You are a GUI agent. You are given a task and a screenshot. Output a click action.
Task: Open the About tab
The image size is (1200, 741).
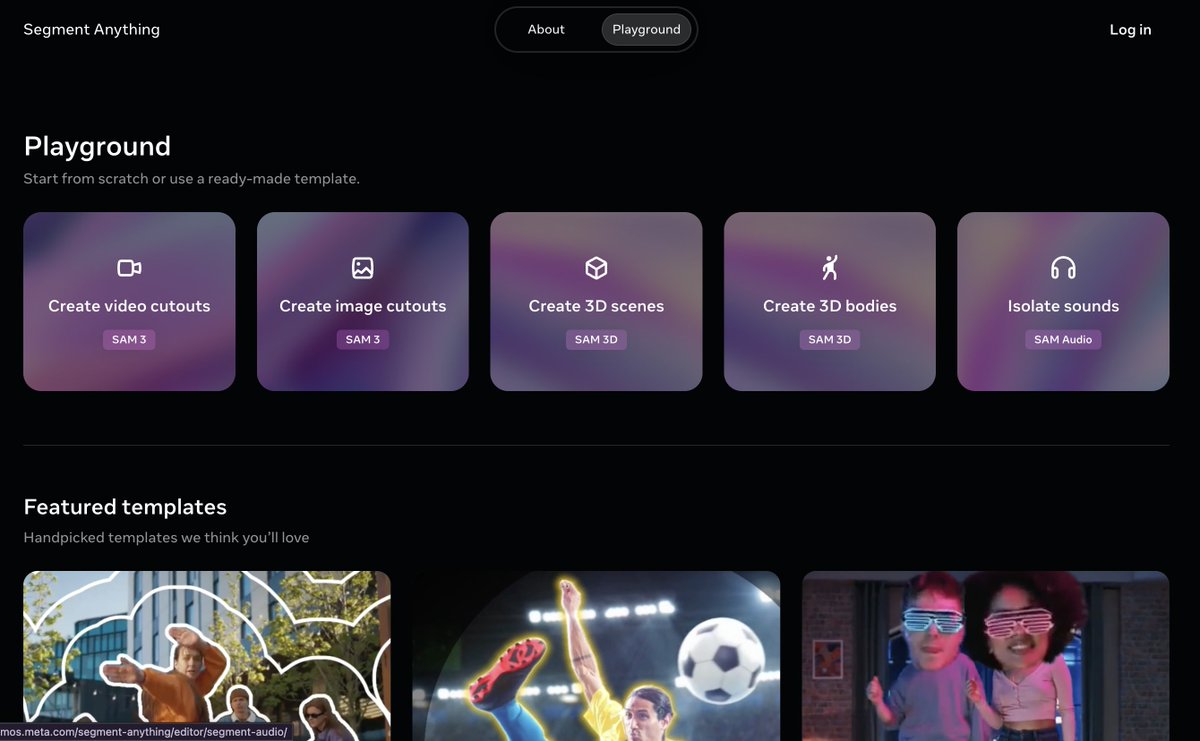(x=546, y=30)
